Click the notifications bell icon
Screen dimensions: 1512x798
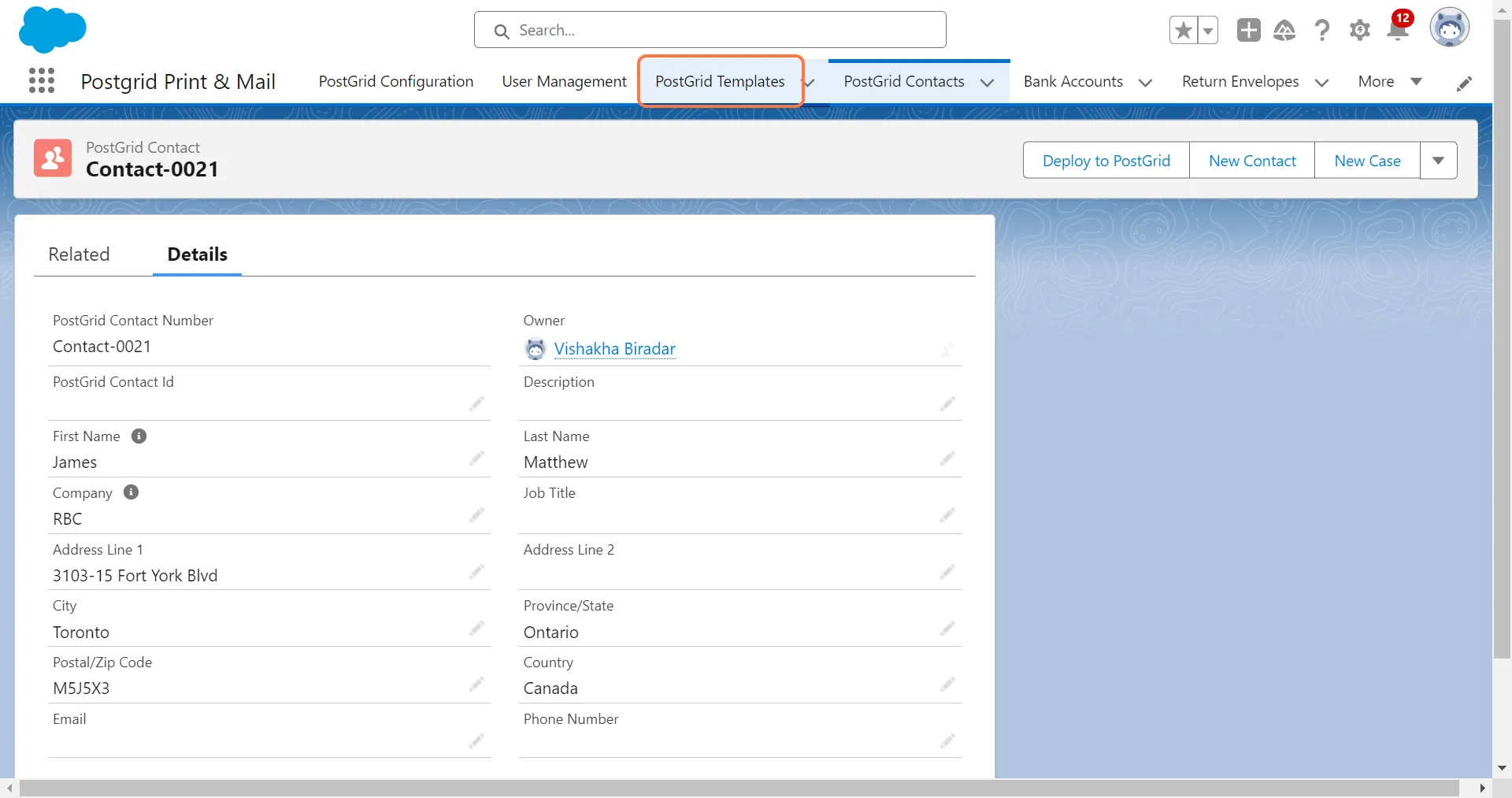click(1398, 30)
